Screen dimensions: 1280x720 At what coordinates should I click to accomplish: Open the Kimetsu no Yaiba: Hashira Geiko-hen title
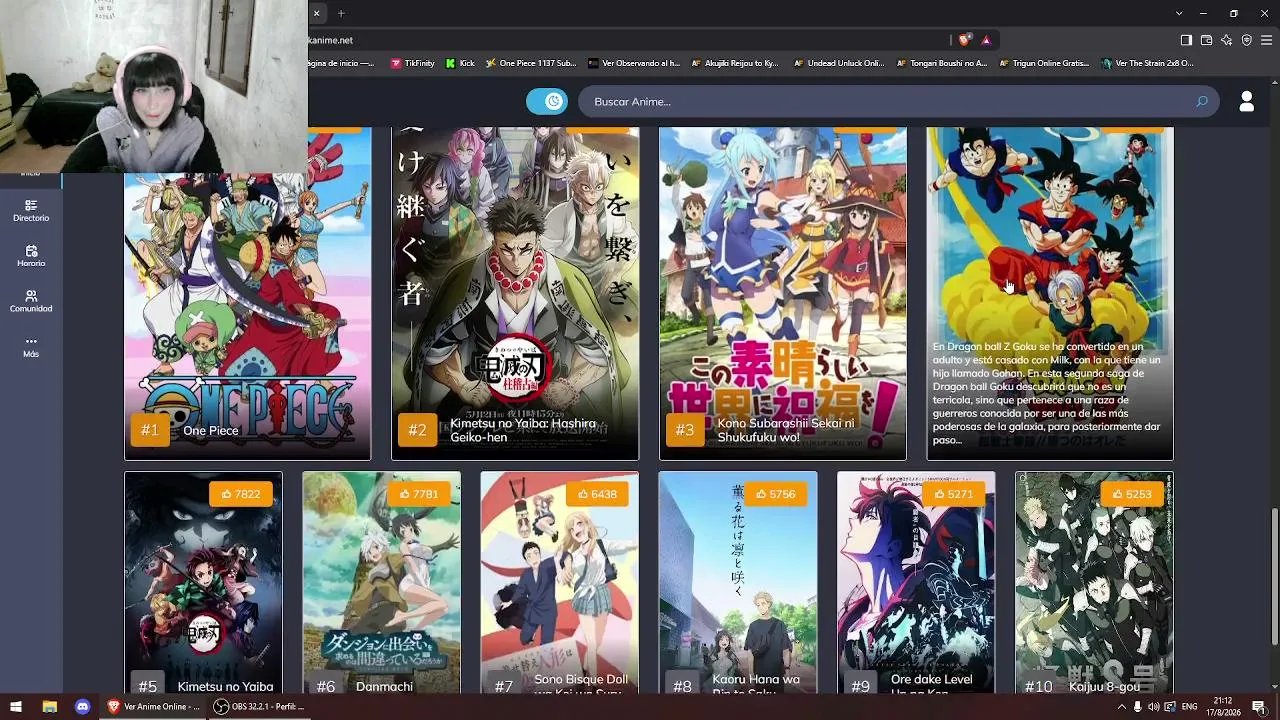click(523, 430)
